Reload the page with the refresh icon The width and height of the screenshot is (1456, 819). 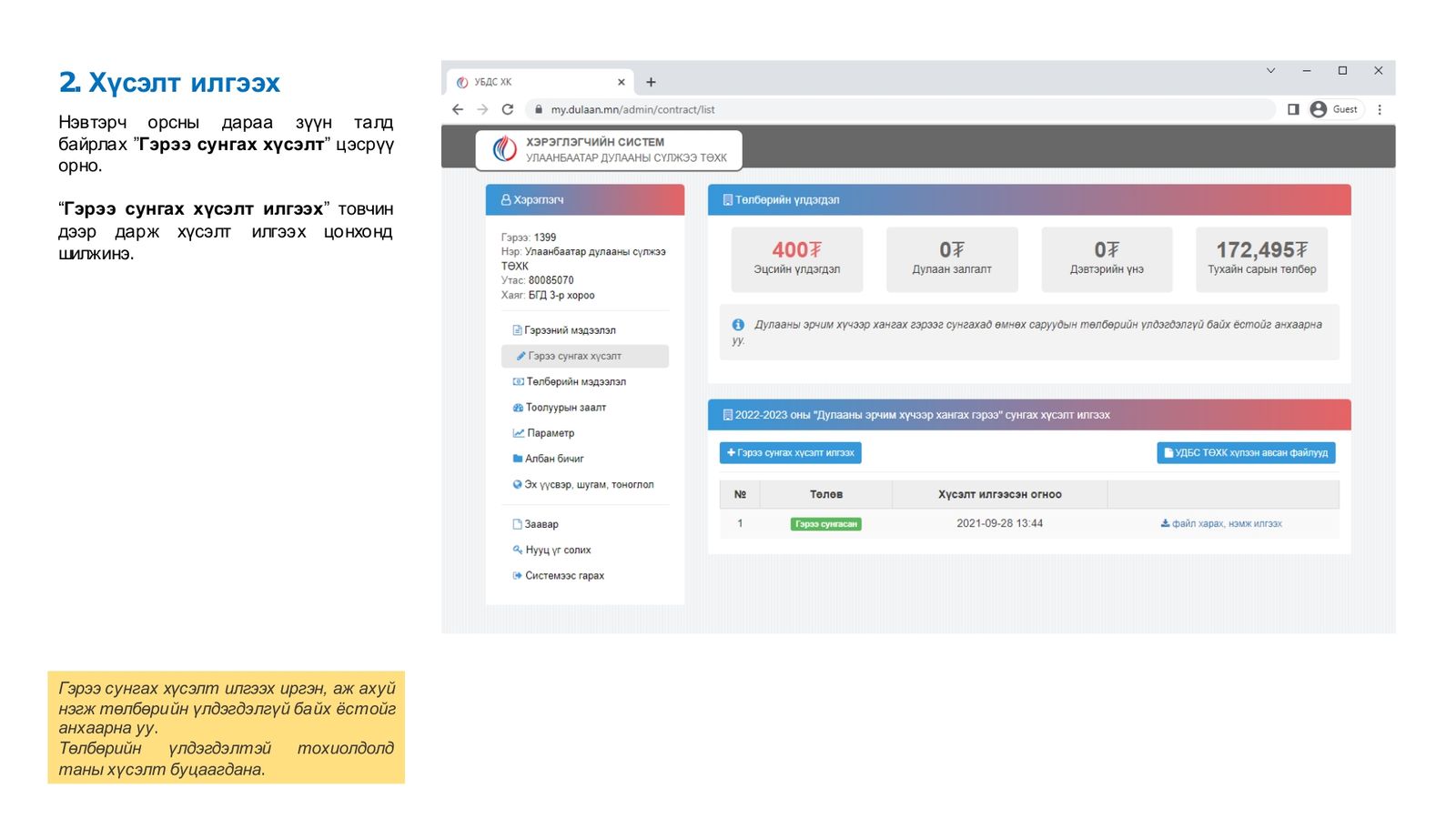tap(508, 109)
